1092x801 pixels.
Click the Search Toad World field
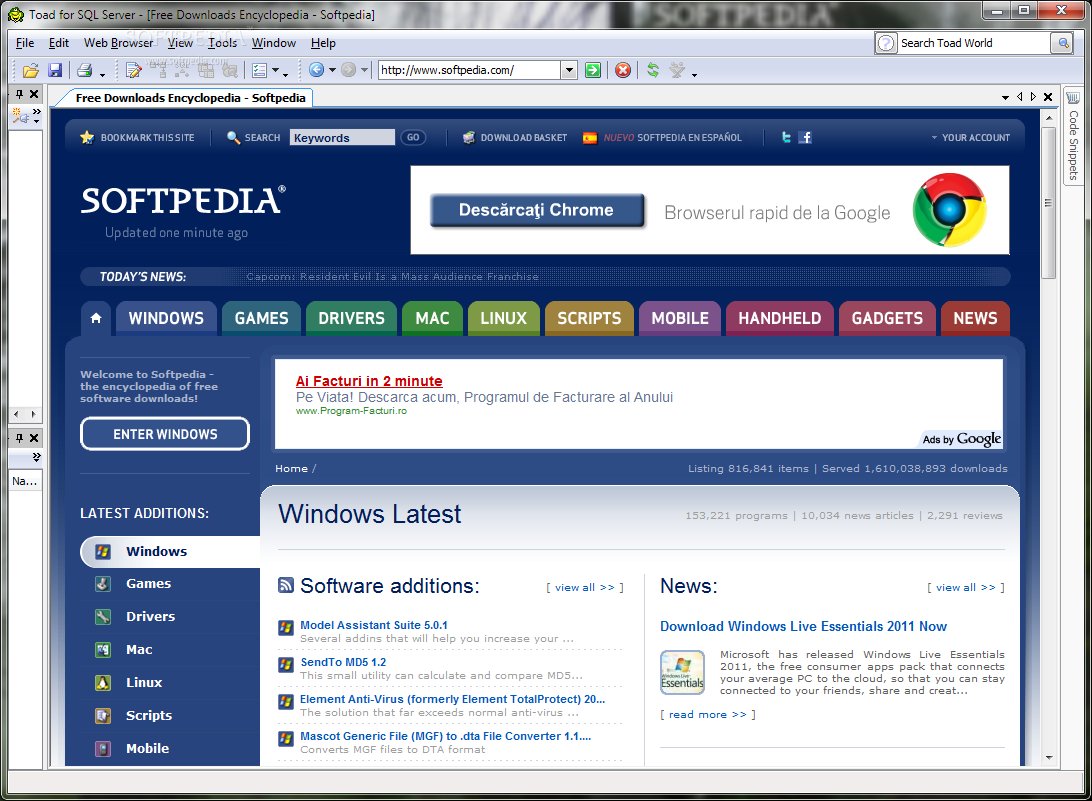tap(974, 43)
